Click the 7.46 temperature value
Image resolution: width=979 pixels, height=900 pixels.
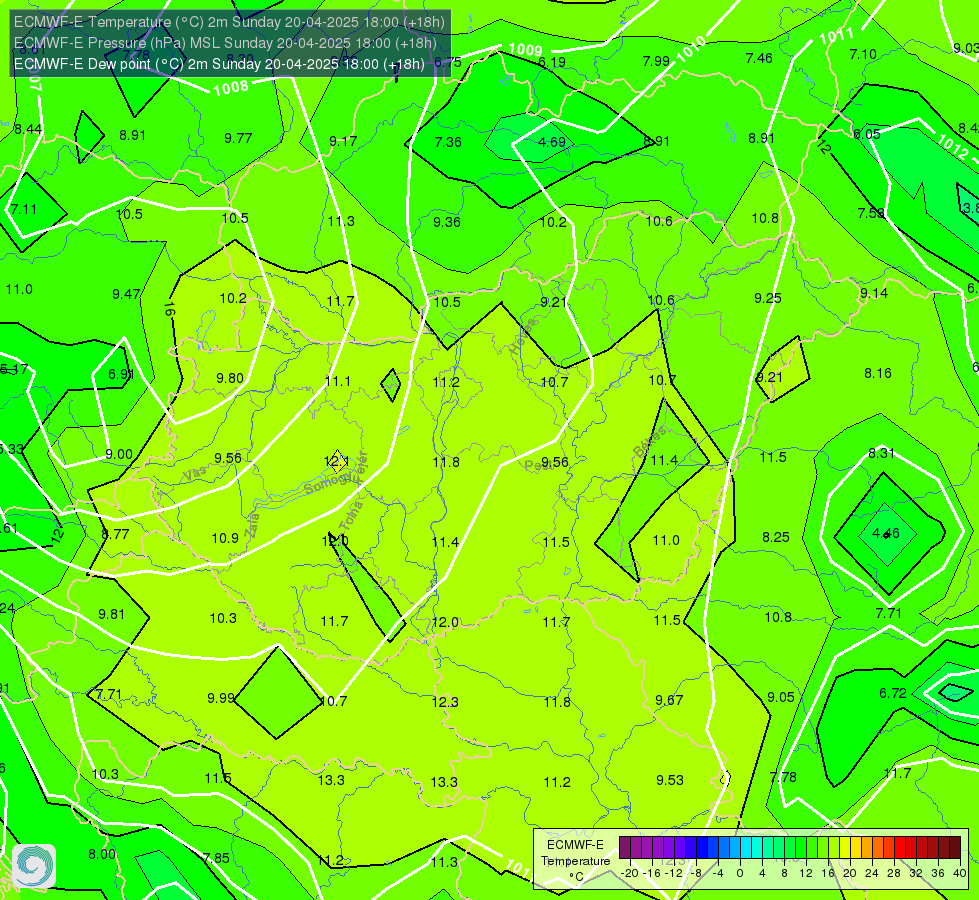coord(759,59)
